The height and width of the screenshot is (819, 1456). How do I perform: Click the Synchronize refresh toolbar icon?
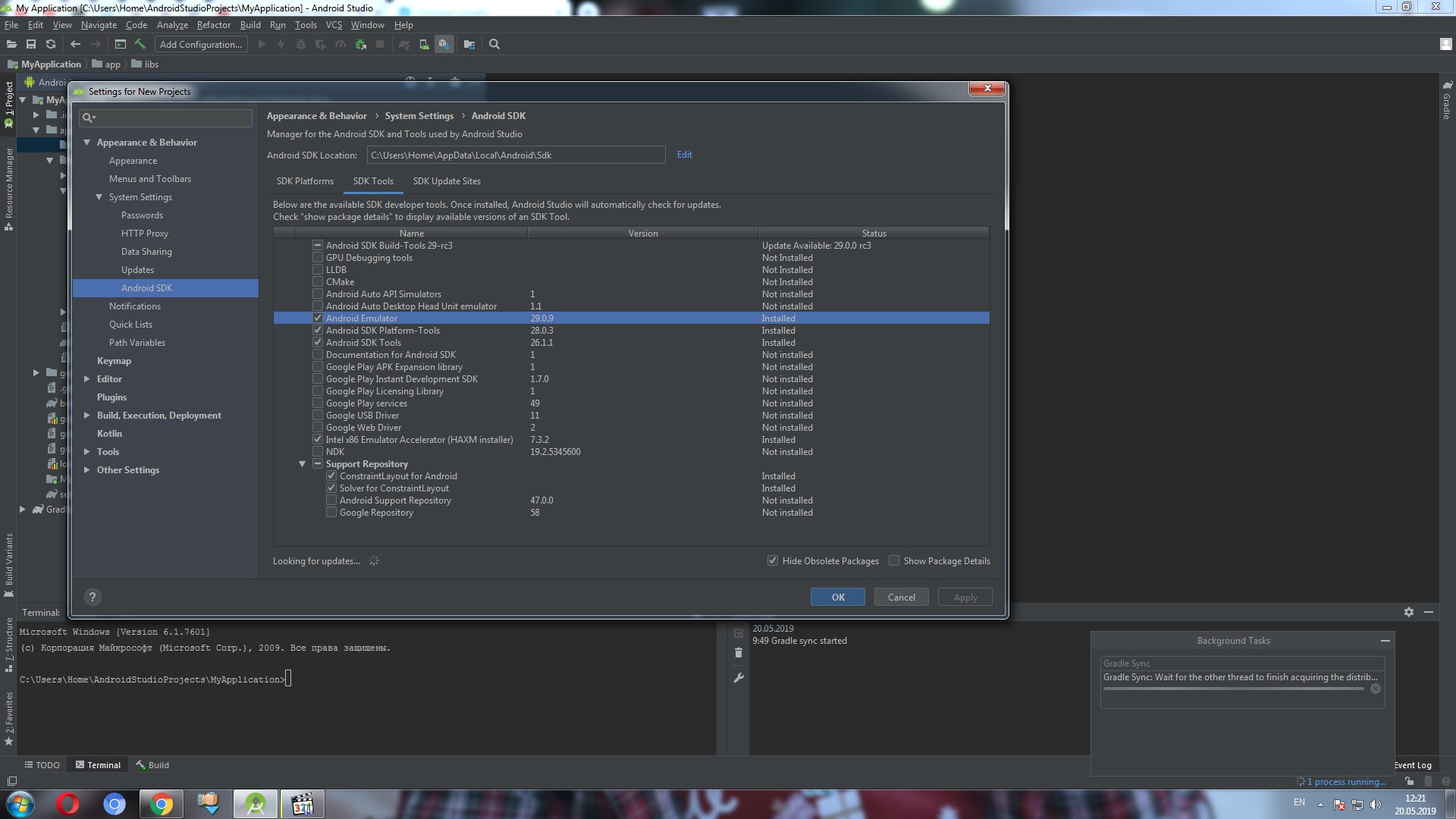(x=51, y=44)
